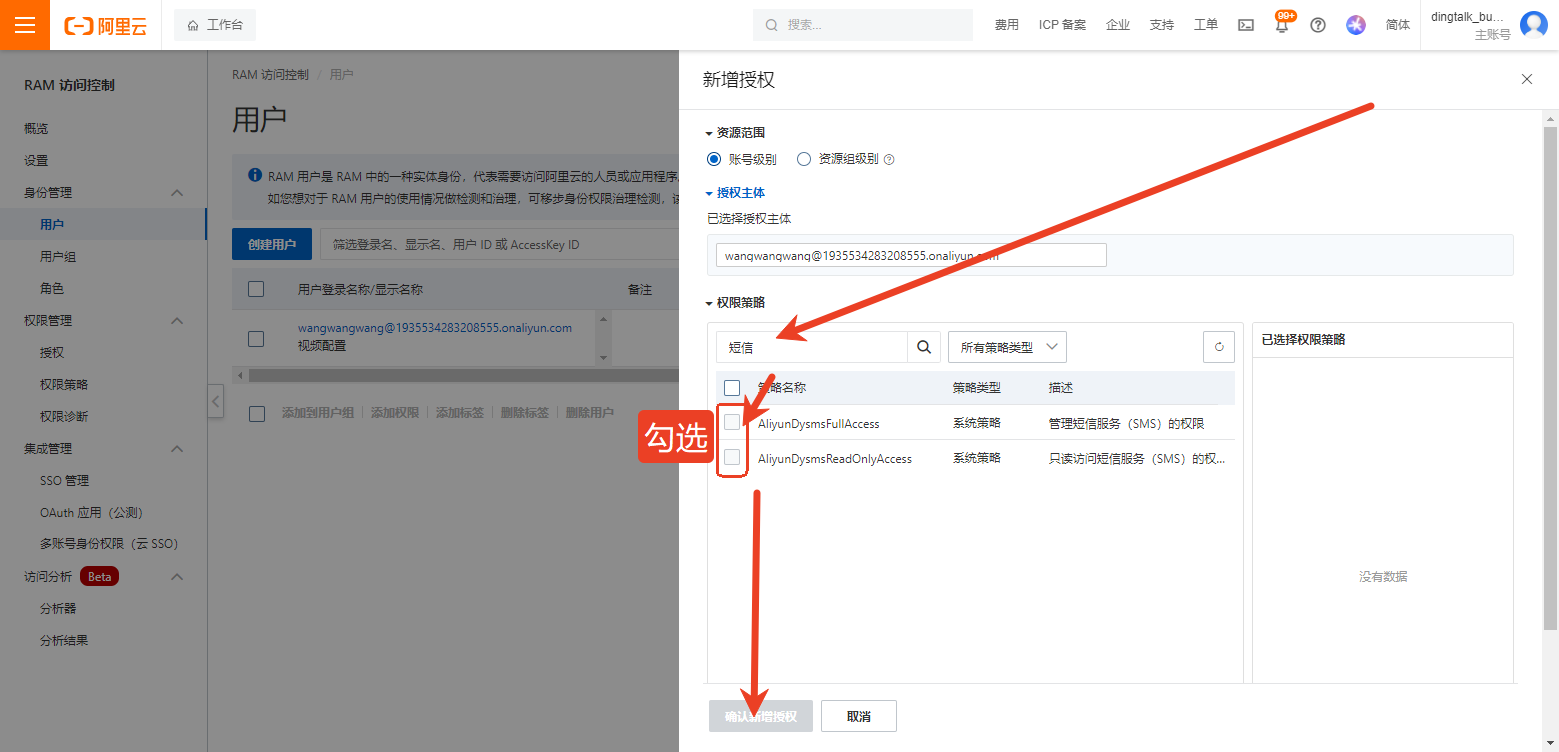Open the 费用 header link
1559x752 pixels.
[1007, 25]
